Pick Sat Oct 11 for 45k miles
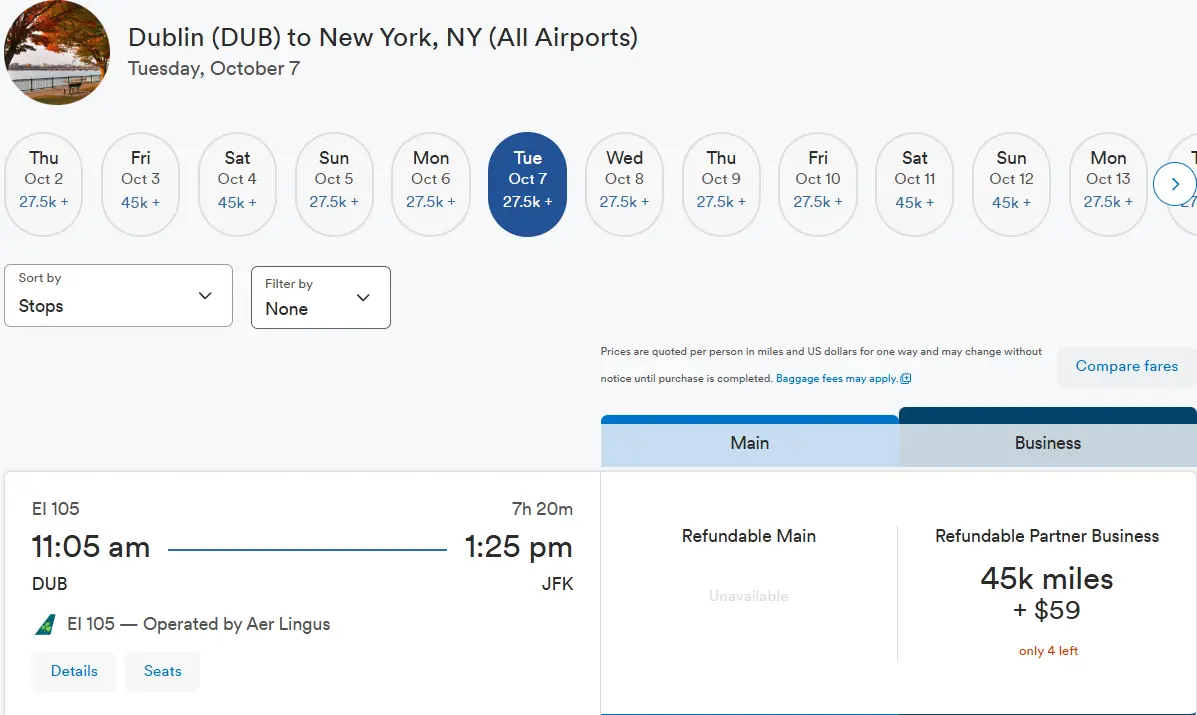 tap(915, 184)
